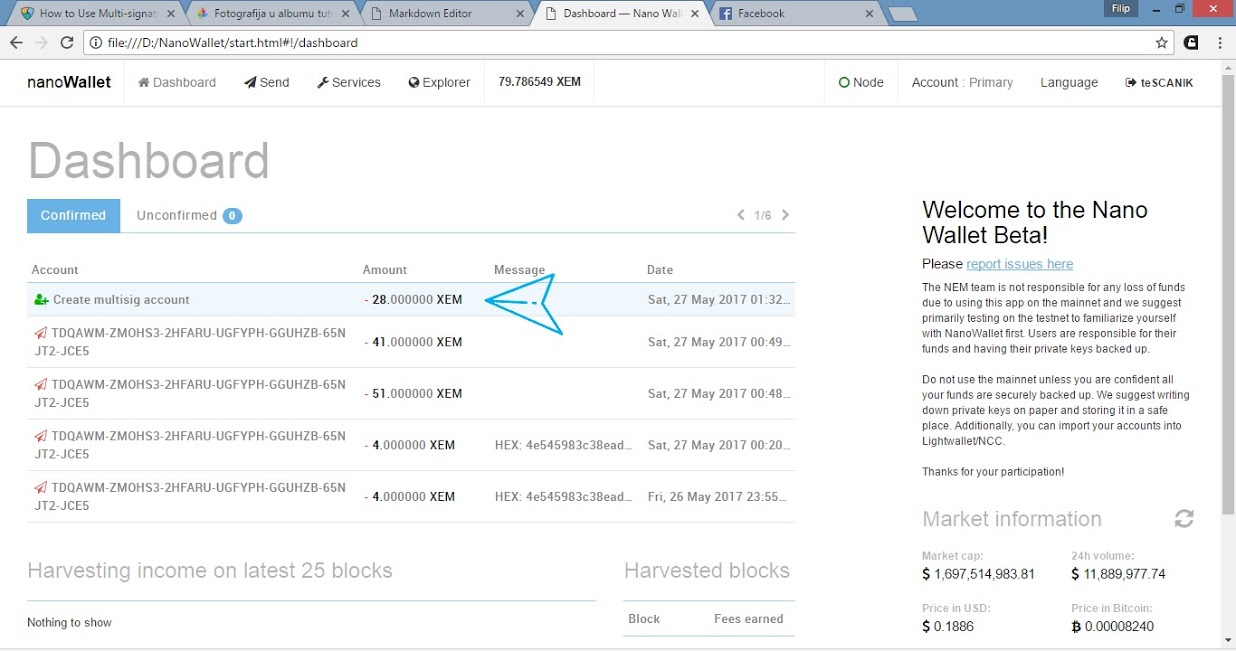Go to next transactions page arrow
The width and height of the screenshot is (1236, 651).
[785, 215]
